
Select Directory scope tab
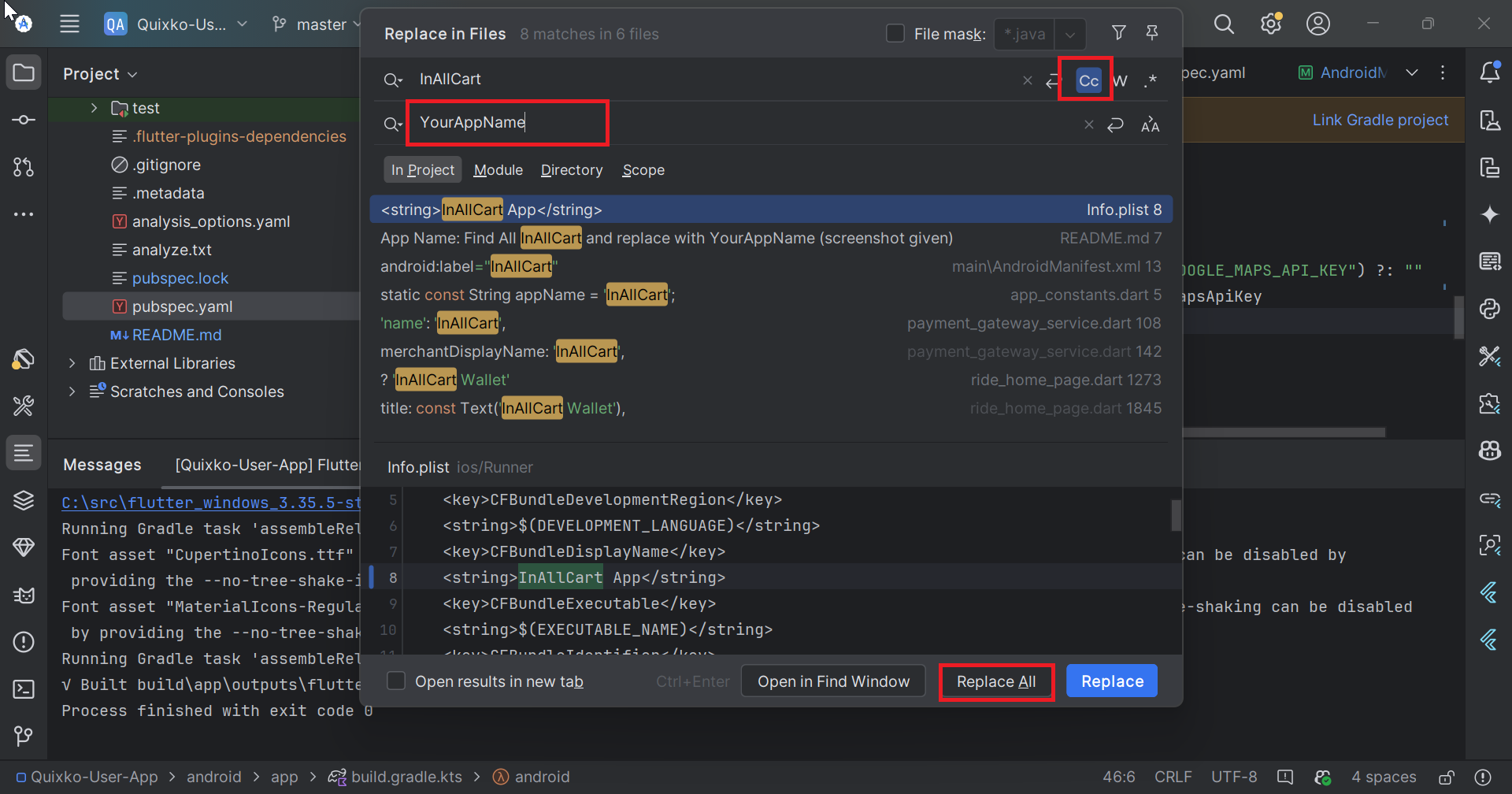coord(572,169)
